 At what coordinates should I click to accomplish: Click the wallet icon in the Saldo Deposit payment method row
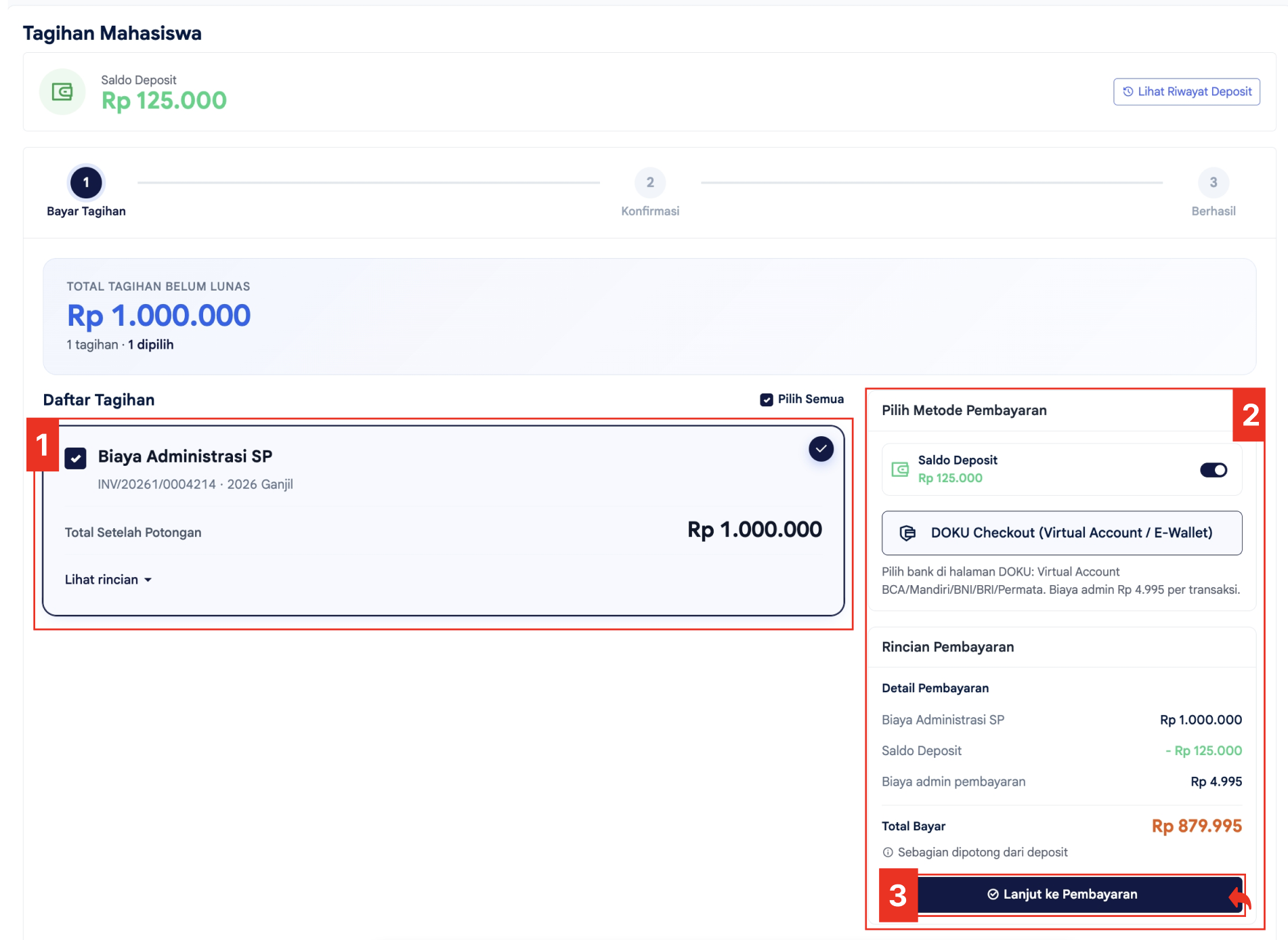click(900, 469)
